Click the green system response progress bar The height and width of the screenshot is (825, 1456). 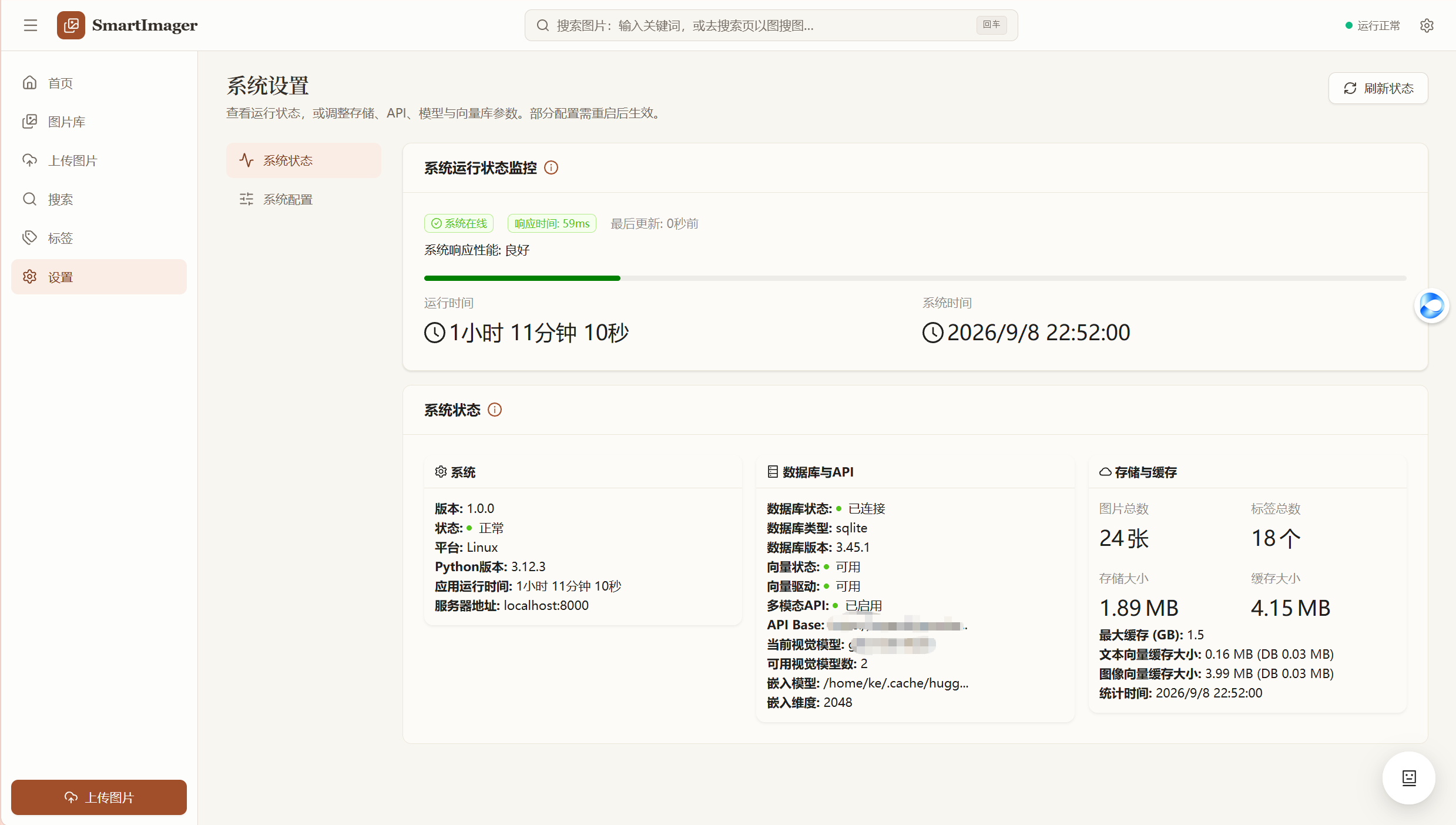pyautogui.click(x=522, y=278)
